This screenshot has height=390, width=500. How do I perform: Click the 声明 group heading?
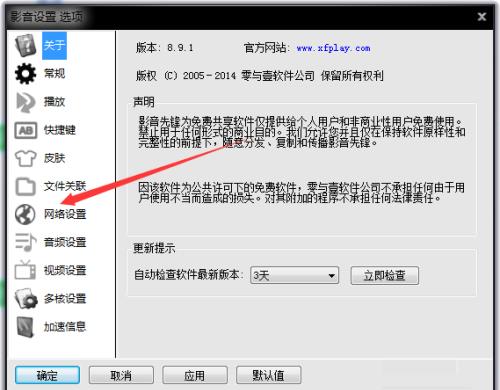point(144,102)
